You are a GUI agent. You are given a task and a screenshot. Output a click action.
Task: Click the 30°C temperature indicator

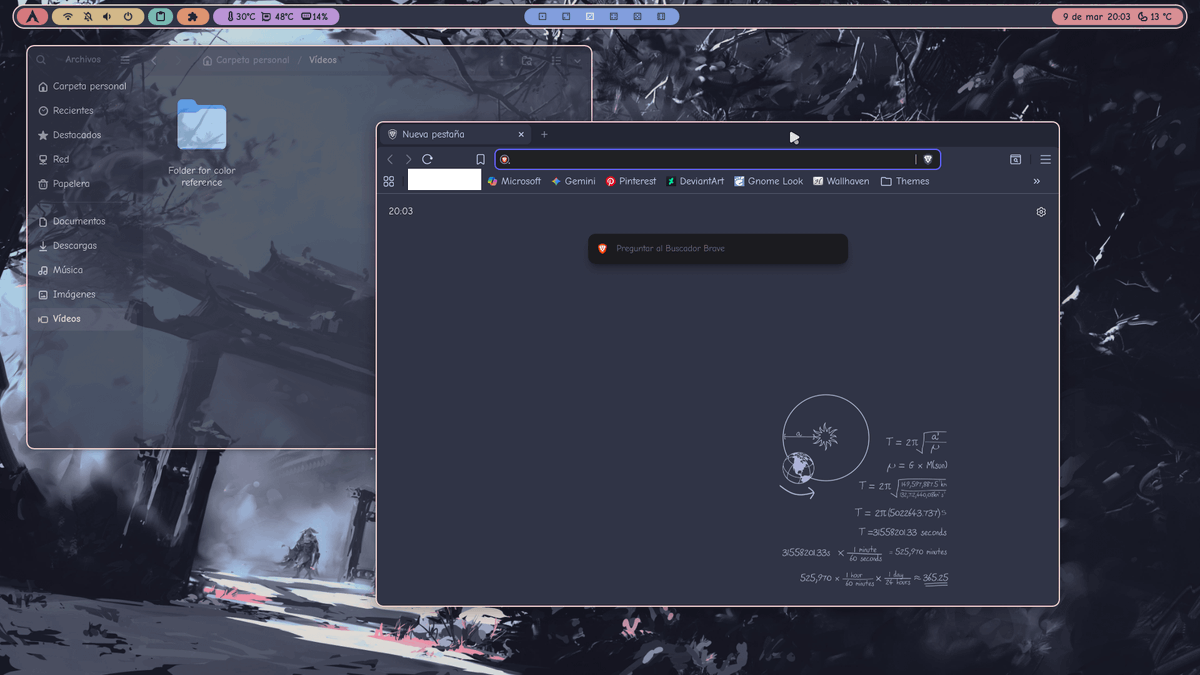pyautogui.click(x=241, y=17)
